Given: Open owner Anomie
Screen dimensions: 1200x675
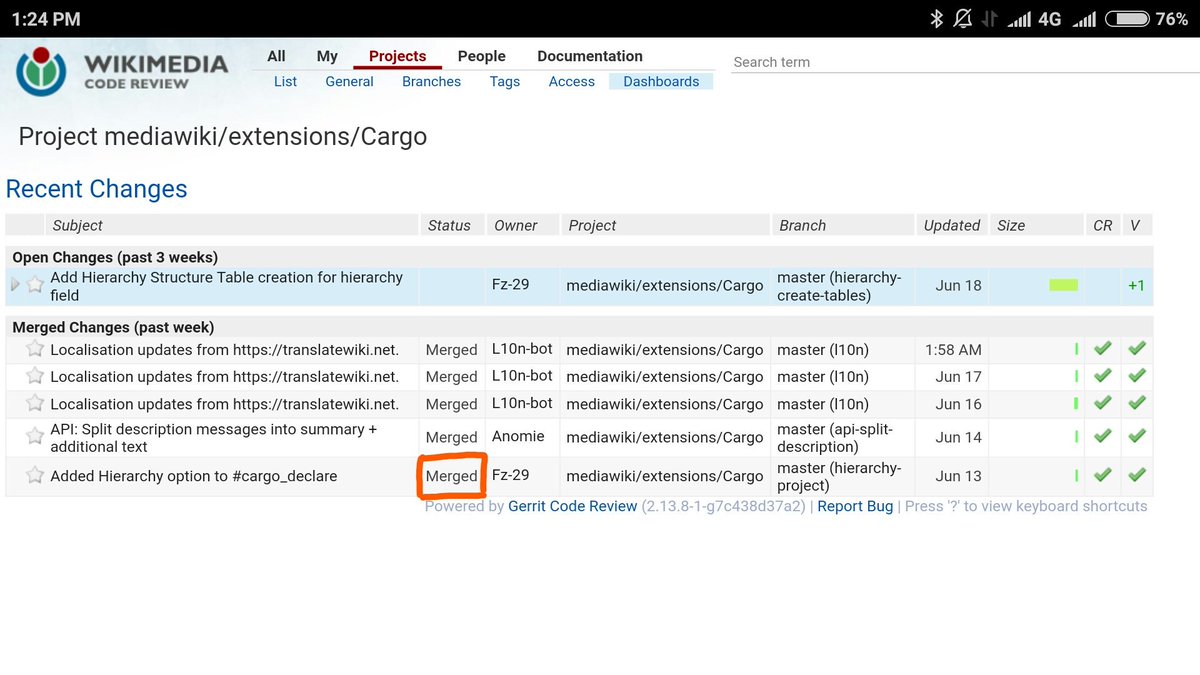Looking at the screenshot, I should point(518,436).
